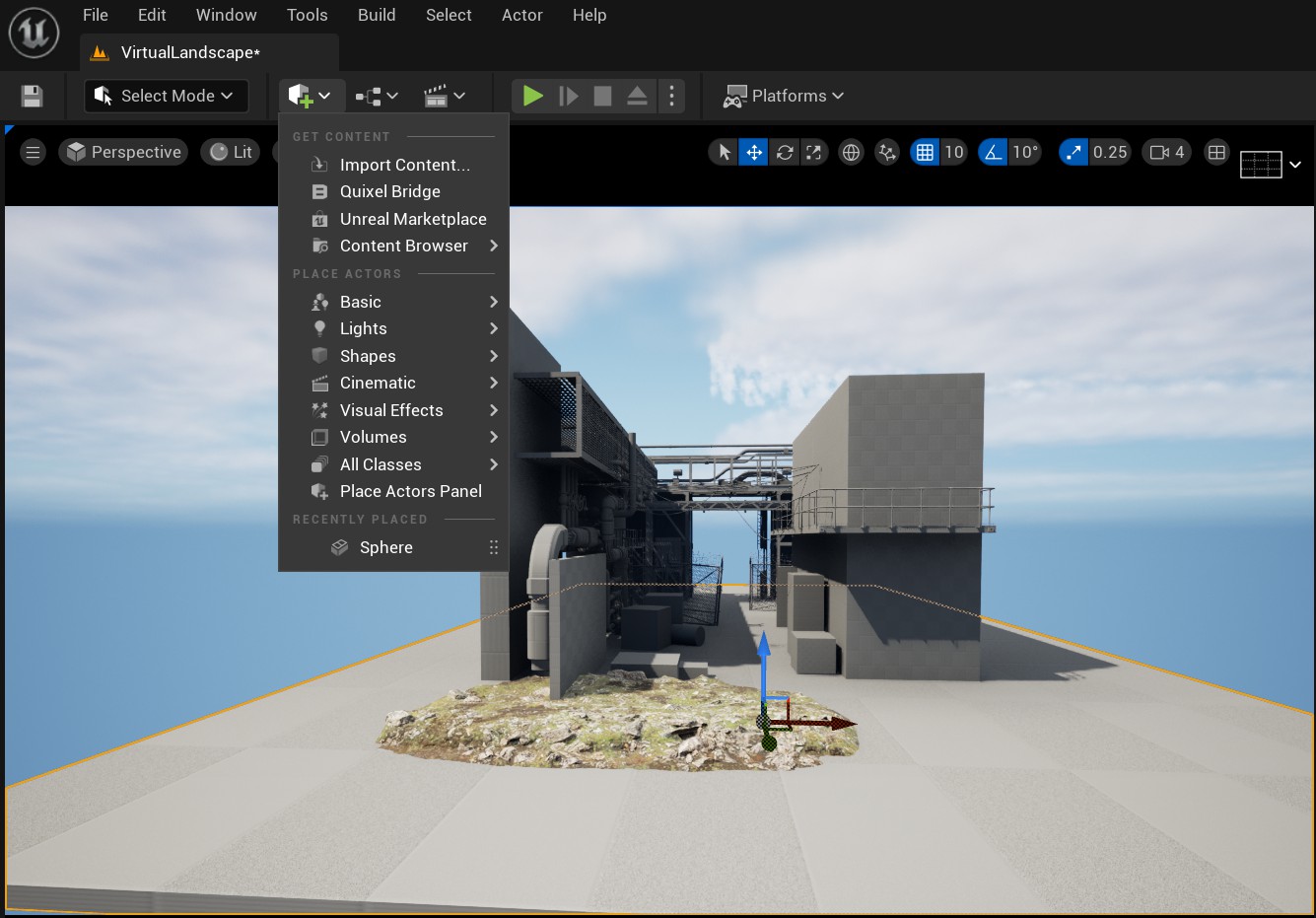Open the viewport hamburger options menu
The height and width of the screenshot is (918, 1316).
[33, 152]
